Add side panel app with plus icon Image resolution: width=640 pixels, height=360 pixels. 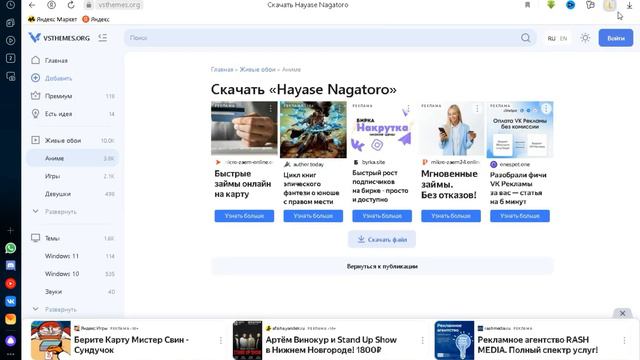tap(11, 230)
